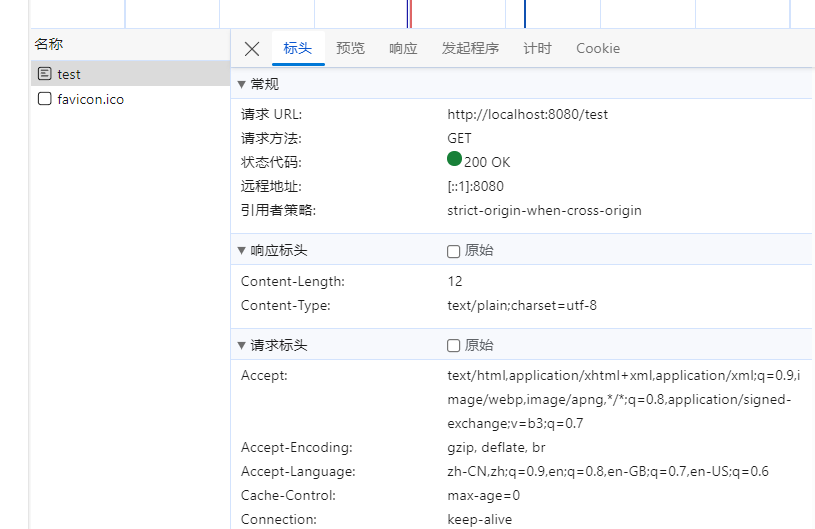Collapse the 请求标头 section
The width and height of the screenshot is (815, 529).
click(242, 346)
